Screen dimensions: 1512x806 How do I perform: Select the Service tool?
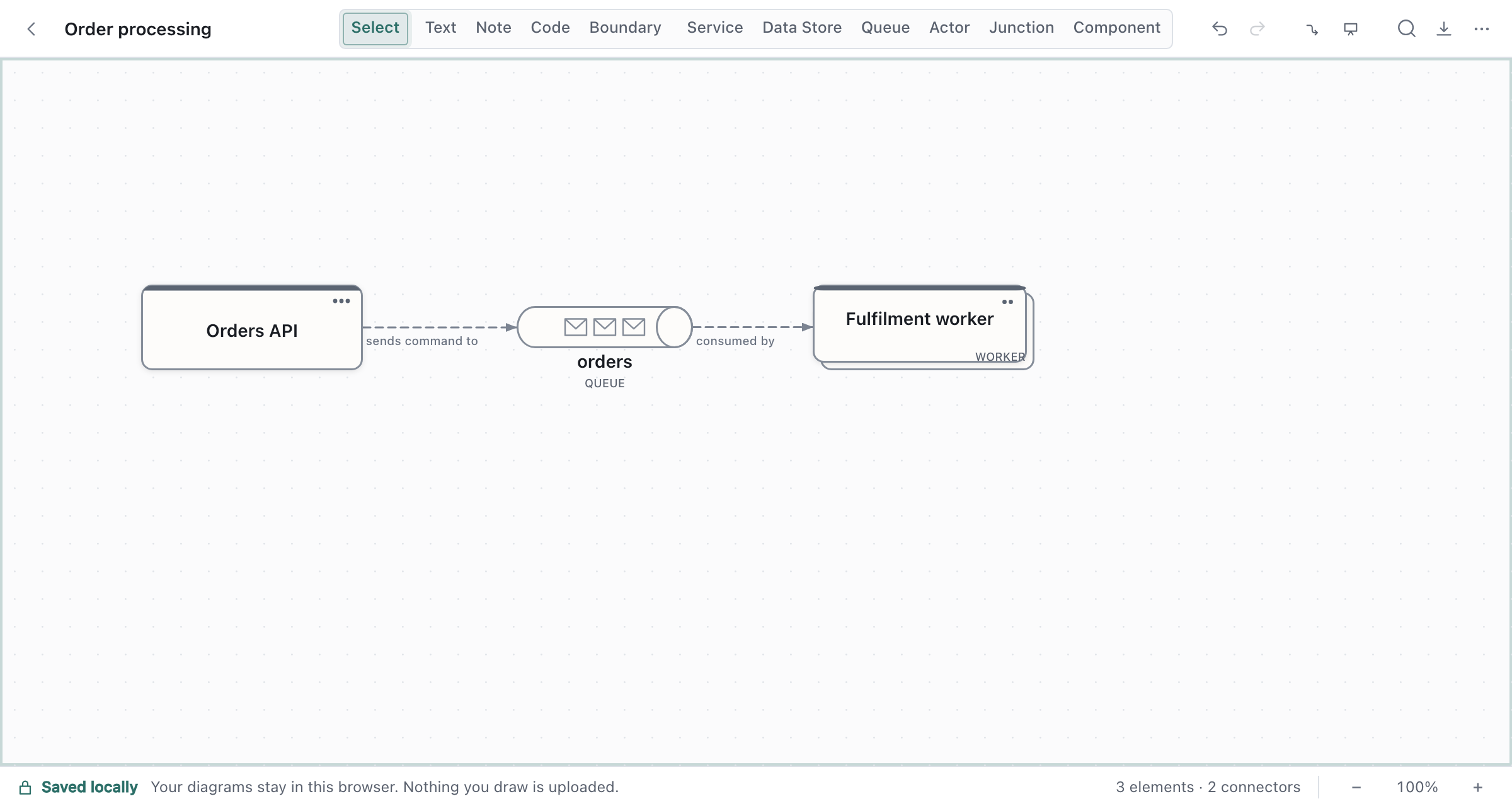click(x=715, y=28)
